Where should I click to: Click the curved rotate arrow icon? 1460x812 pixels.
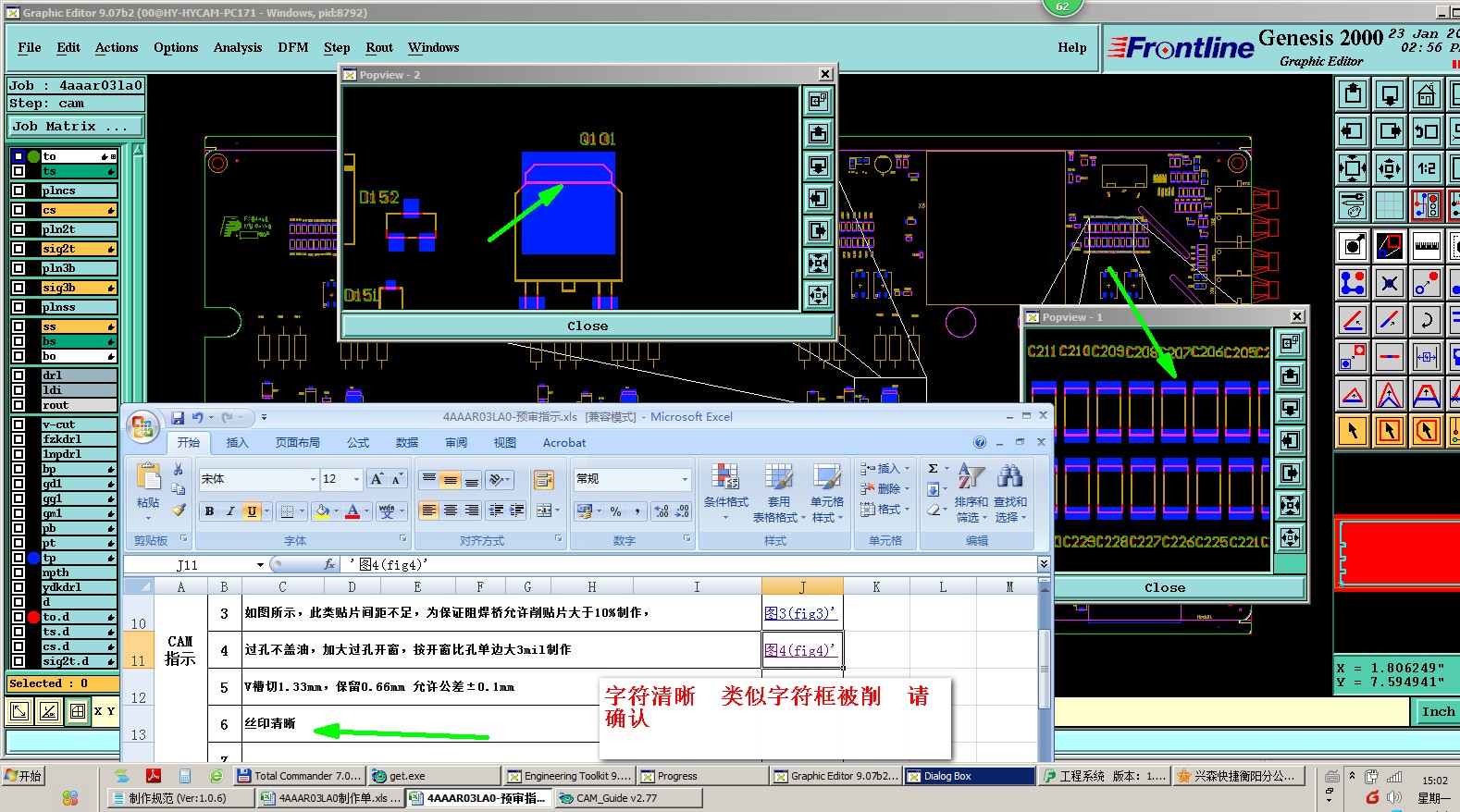1426,320
